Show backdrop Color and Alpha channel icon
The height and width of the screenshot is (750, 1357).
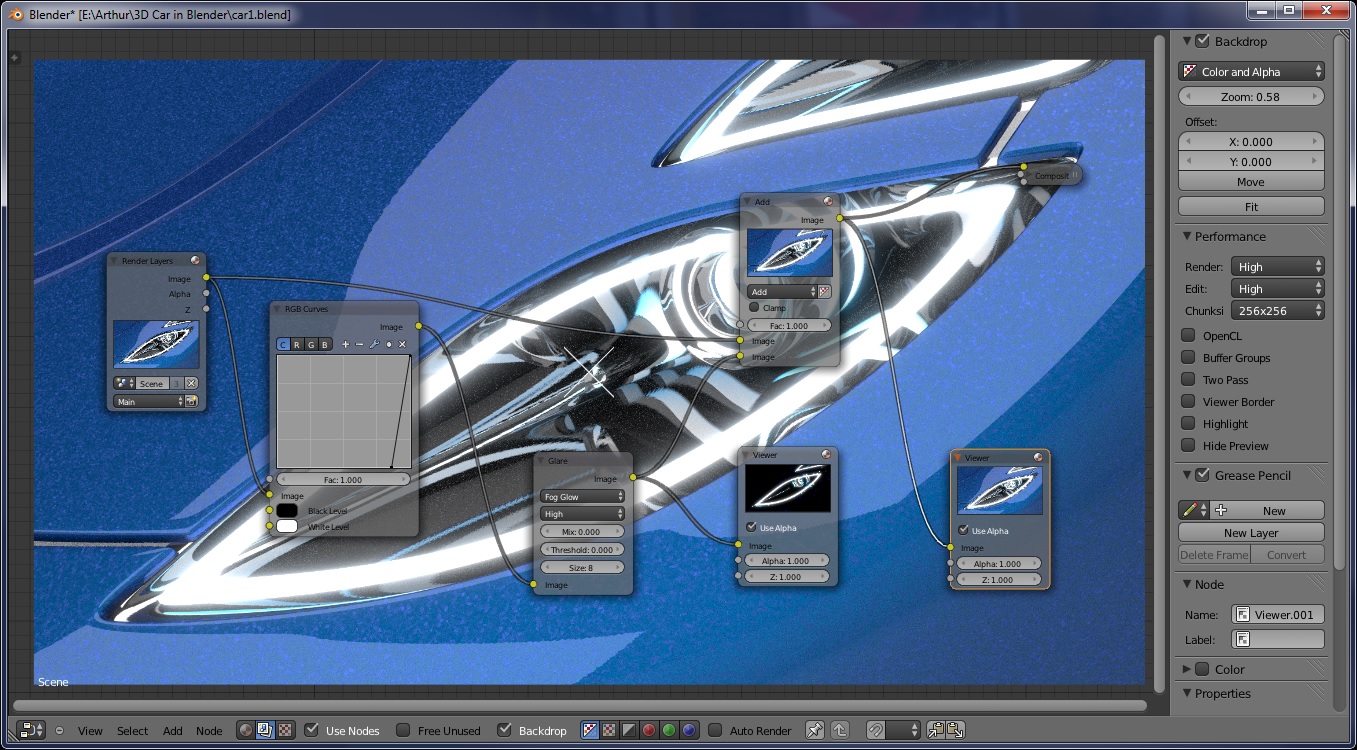click(x=589, y=730)
